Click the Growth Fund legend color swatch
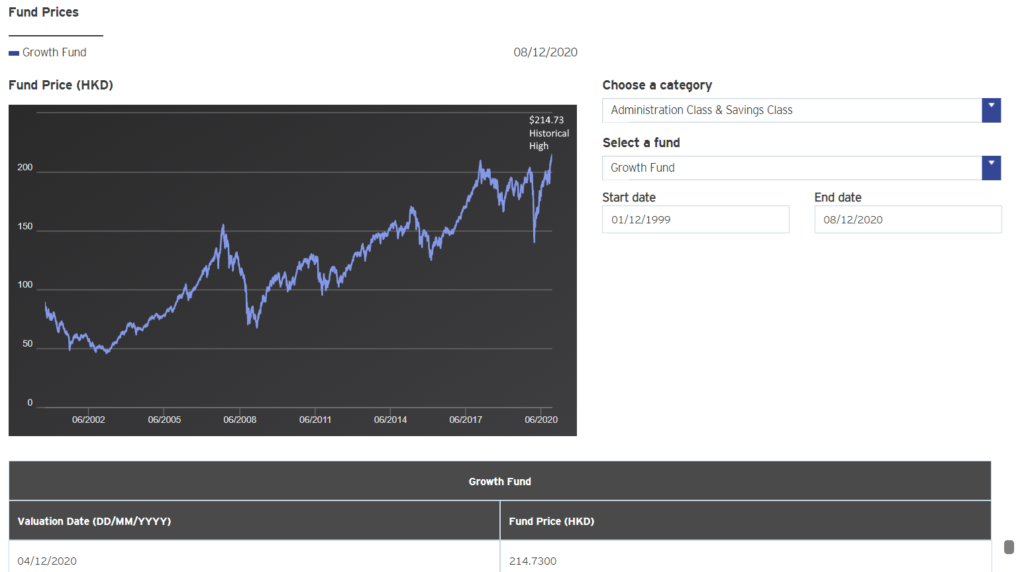This screenshot has height=572, width=1024. pos(14,53)
